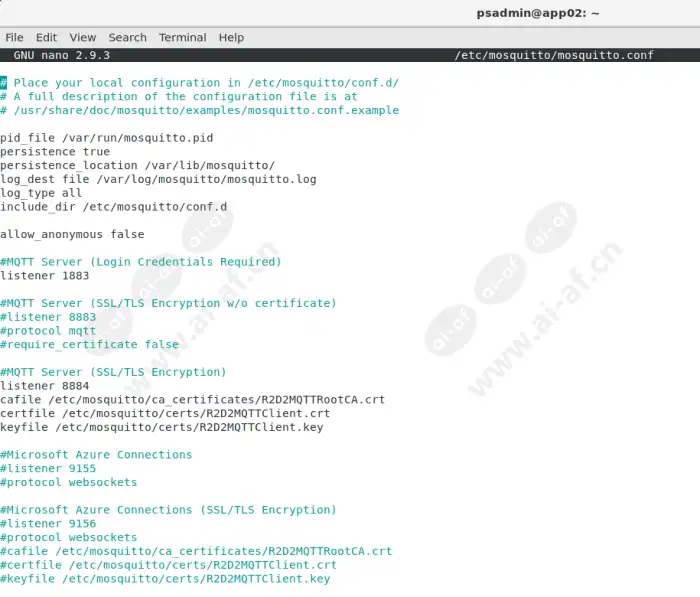Open the View menu
Viewport: 700px width, 597px height.
pos(83,38)
